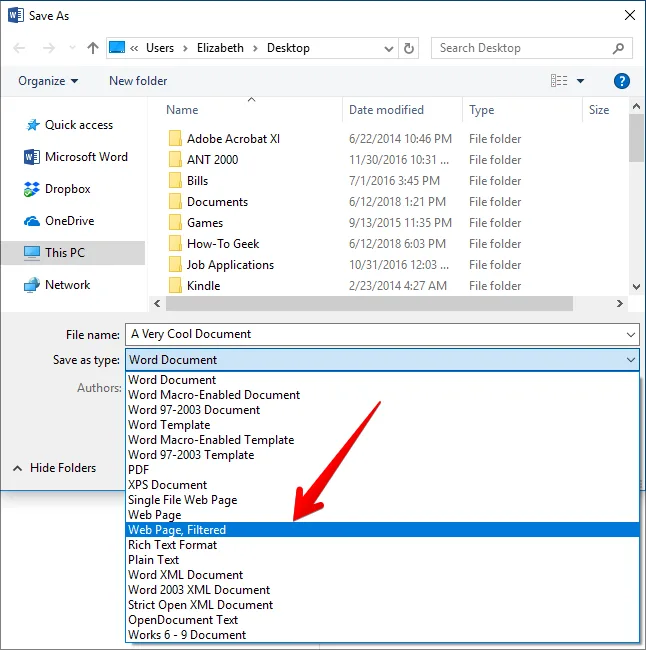The height and width of the screenshot is (650, 646).
Task: Click the refresh icon beside the address bar
Action: point(408,48)
